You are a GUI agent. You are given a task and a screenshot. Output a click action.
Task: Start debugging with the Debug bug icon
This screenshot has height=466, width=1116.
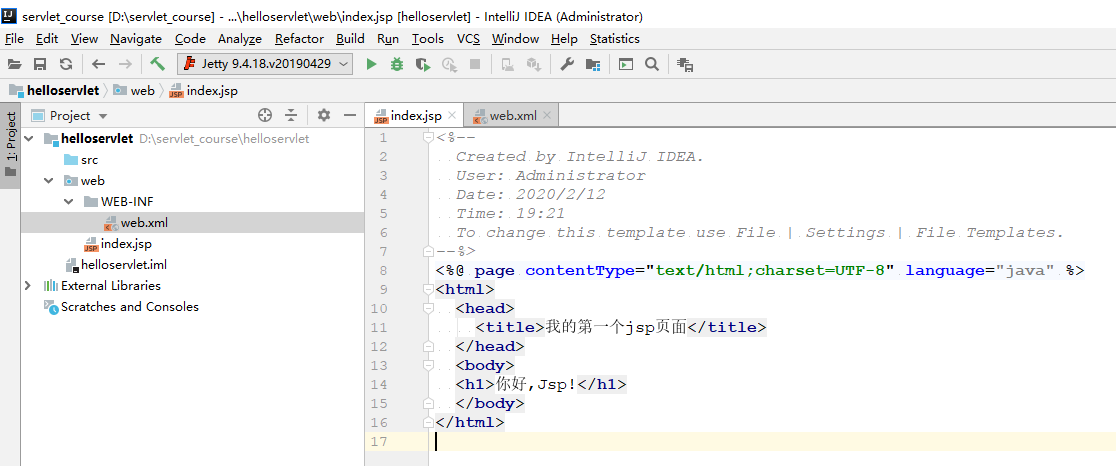pyautogui.click(x=397, y=64)
